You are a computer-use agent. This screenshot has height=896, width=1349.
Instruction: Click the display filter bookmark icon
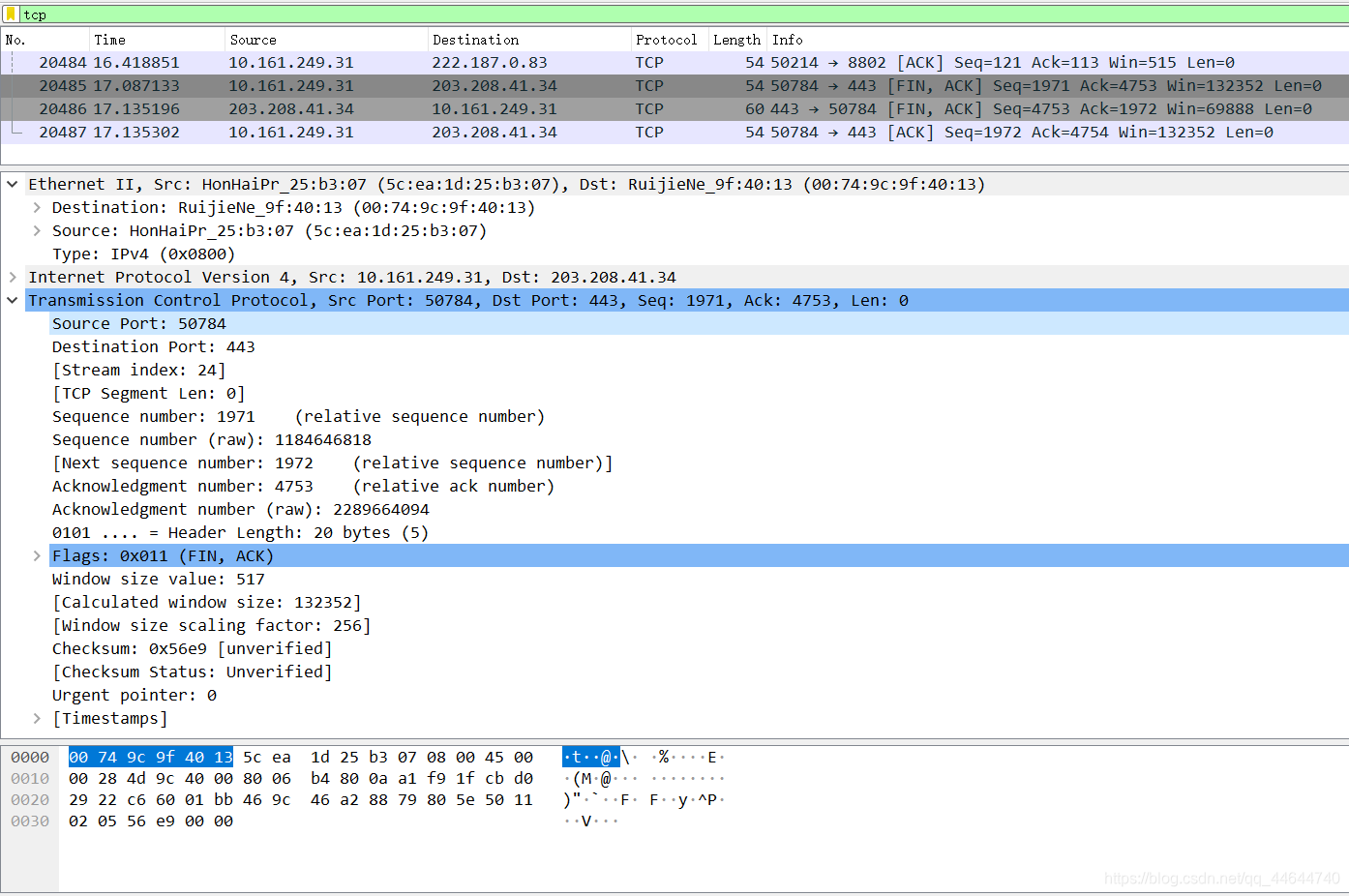pyautogui.click(x=11, y=15)
